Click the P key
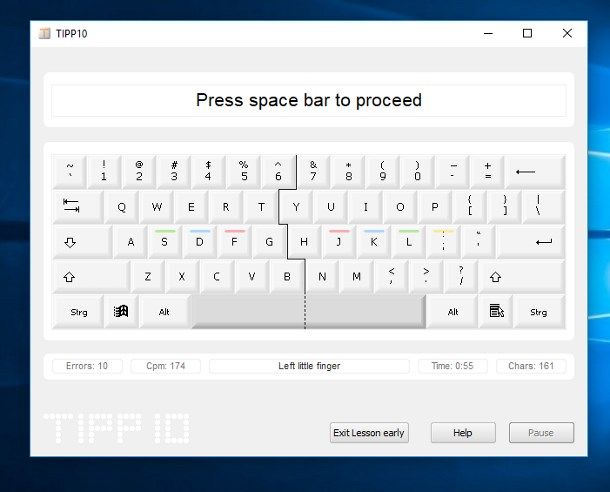This screenshot has width=610, height=492. coord(435,207)
